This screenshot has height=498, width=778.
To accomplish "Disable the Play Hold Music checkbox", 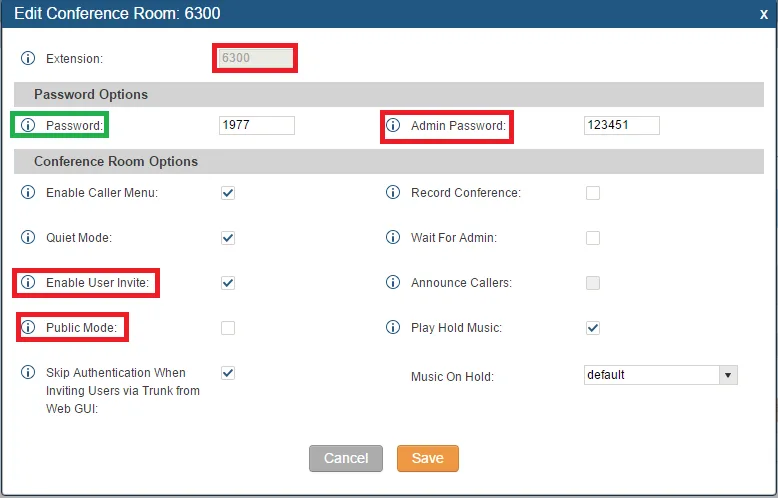I will (x=593, y=328).
